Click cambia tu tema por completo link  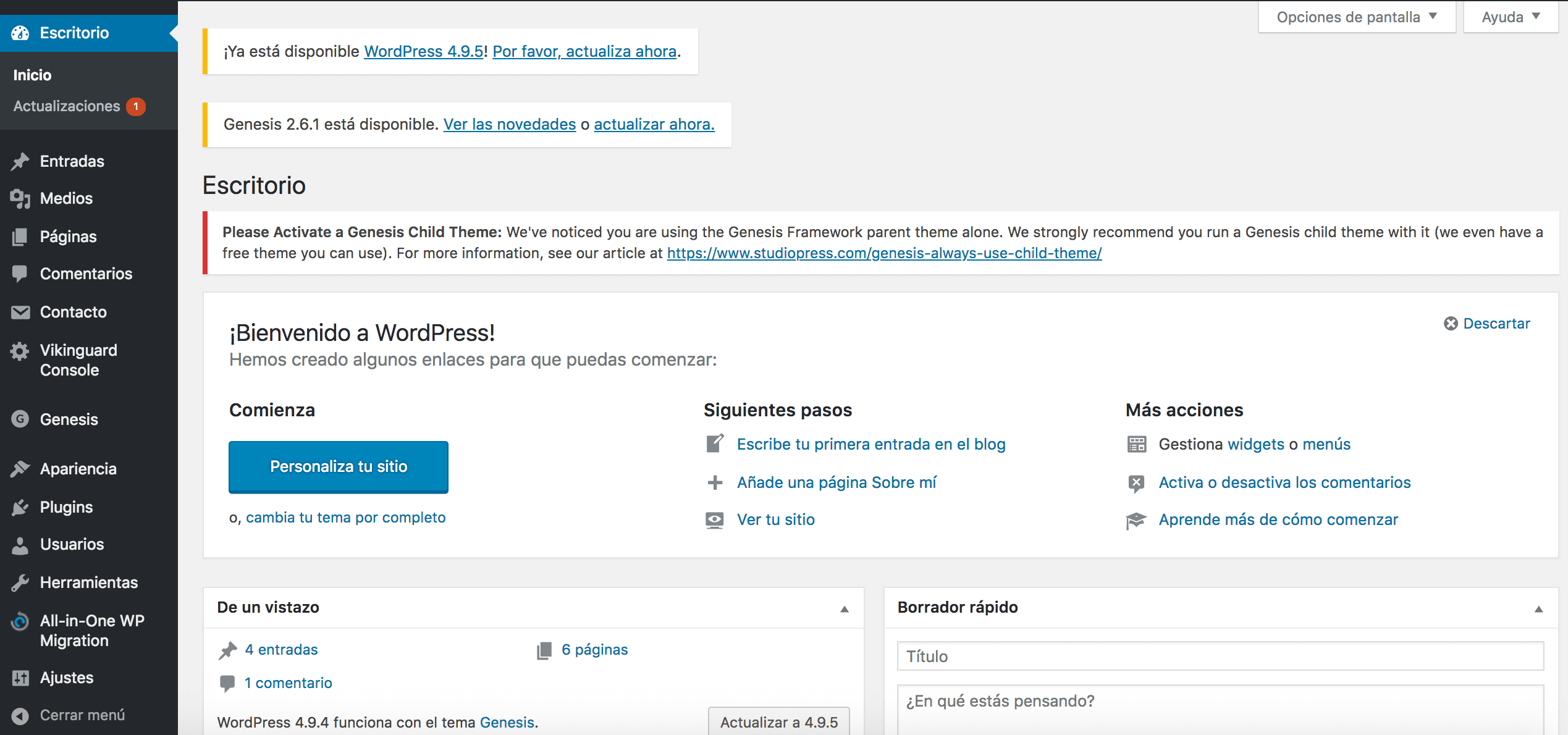346,518
